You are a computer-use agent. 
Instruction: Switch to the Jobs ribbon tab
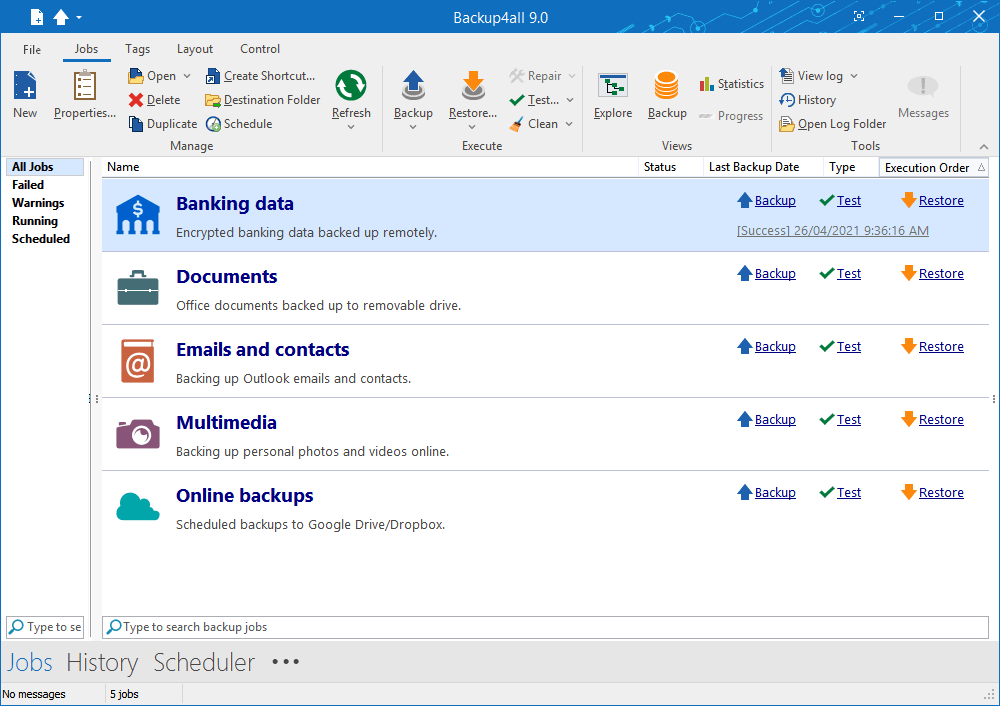[x=86, y=49]
